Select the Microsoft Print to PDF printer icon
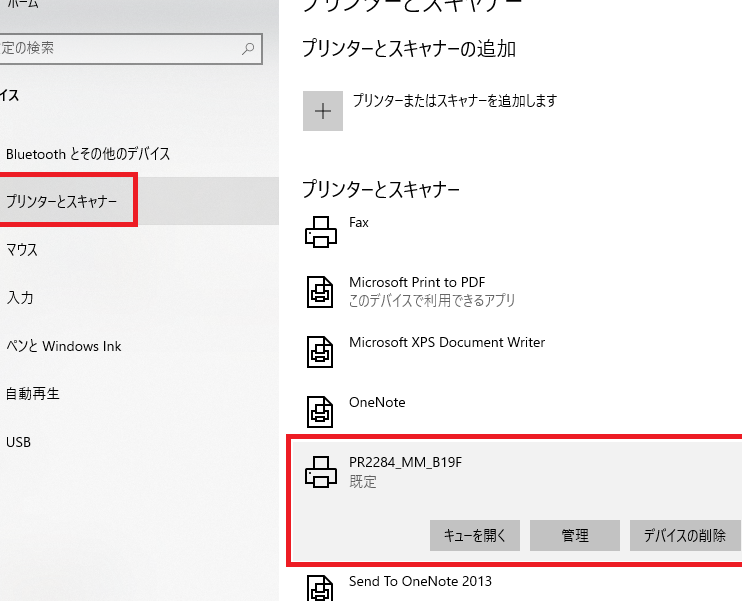Screen dimensions: 742x601 (x=320, y=291)
